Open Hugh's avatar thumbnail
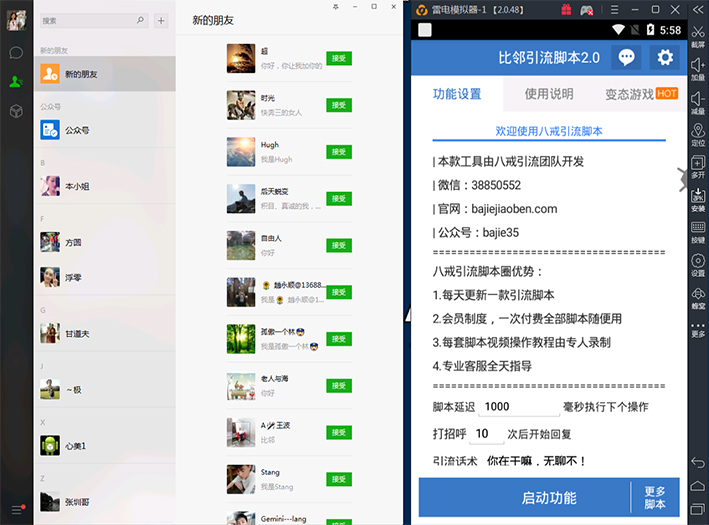 [241, 152]
